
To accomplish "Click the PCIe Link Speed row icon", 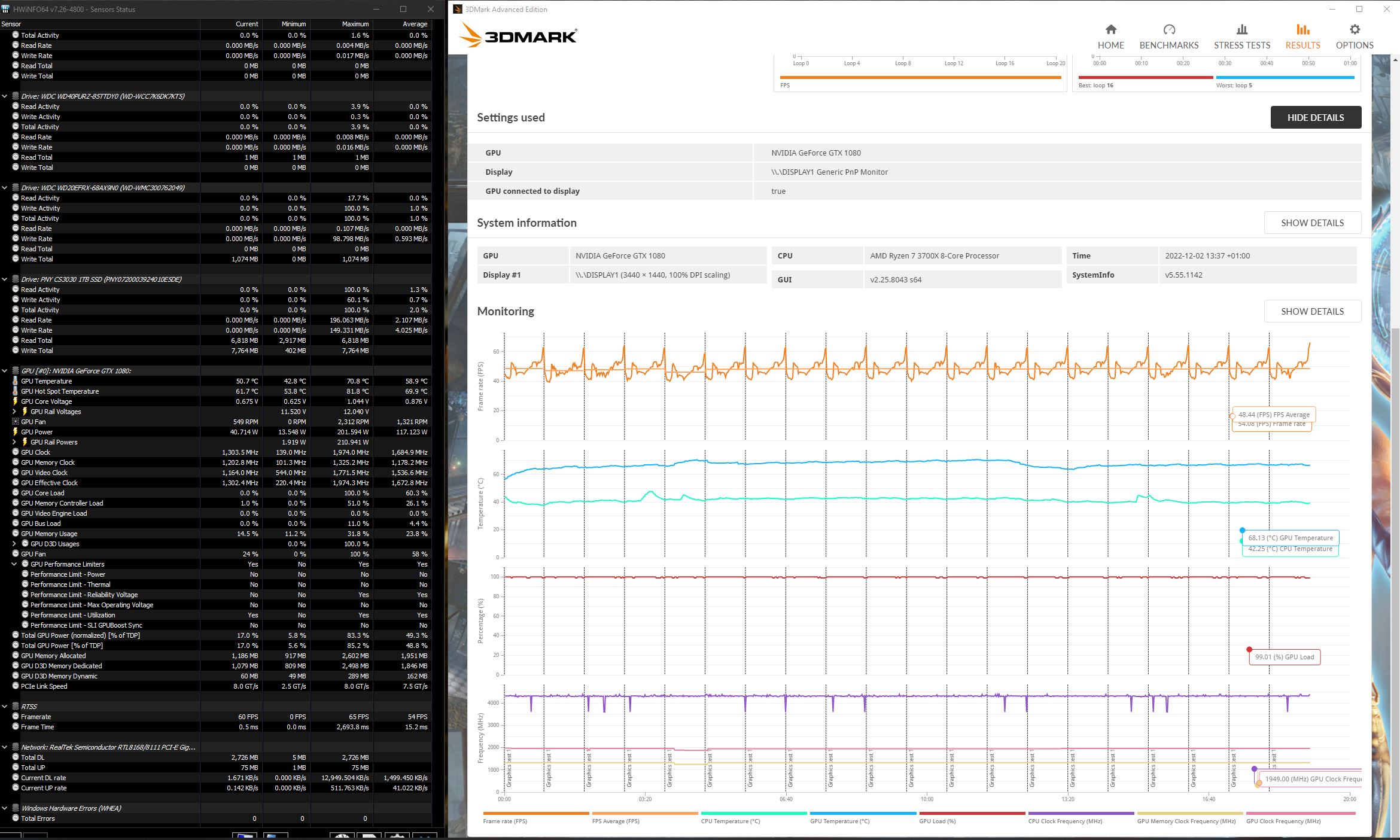I will coord(16,686).
